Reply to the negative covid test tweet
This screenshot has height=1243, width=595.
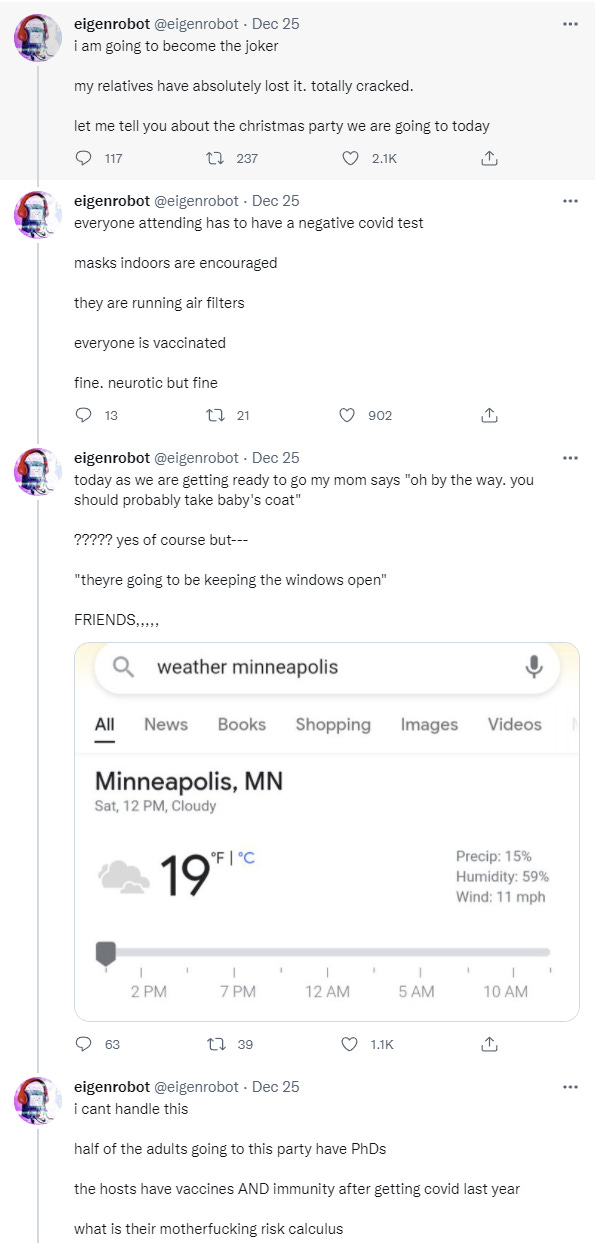pos(84,415)
